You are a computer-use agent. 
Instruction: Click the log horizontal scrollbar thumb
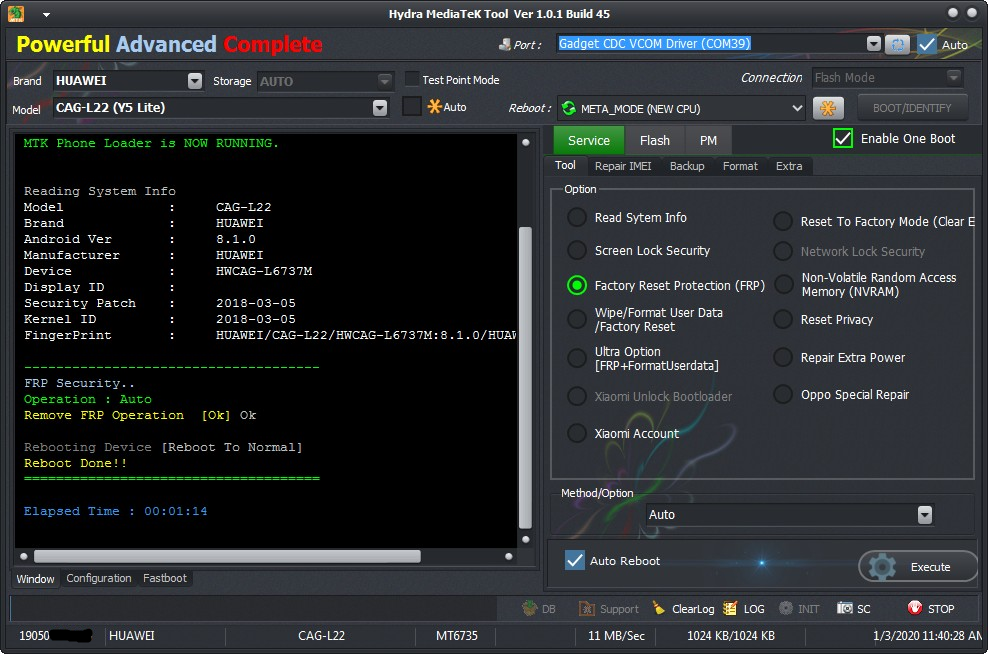point(227,556)
